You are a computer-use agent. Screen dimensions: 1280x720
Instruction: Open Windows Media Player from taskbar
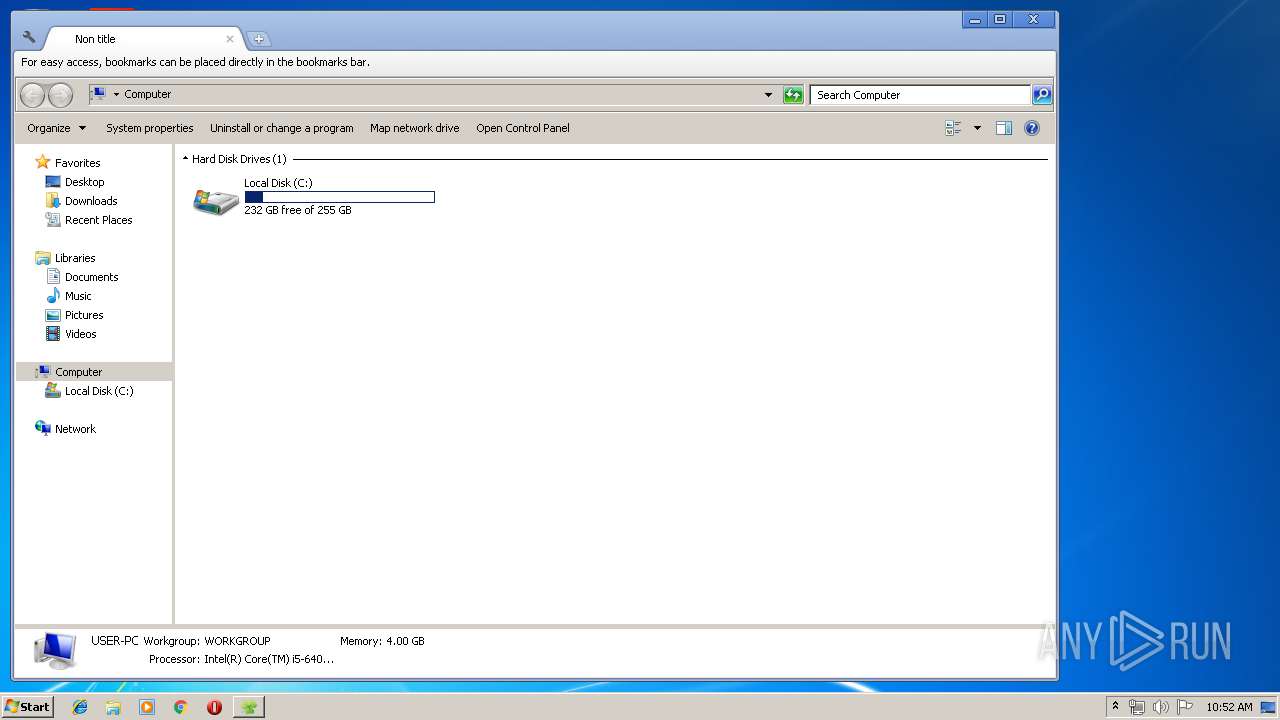[x=147, y=707]
